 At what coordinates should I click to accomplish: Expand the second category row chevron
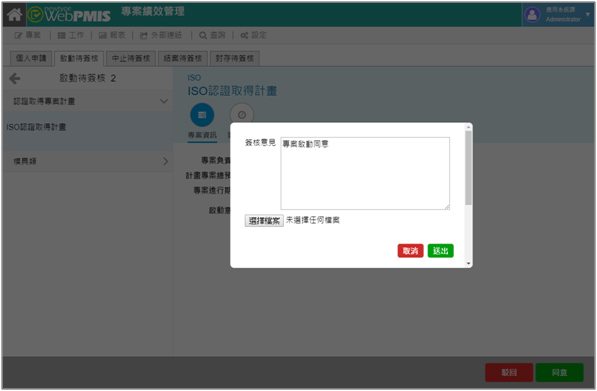[x=166, y=161]
